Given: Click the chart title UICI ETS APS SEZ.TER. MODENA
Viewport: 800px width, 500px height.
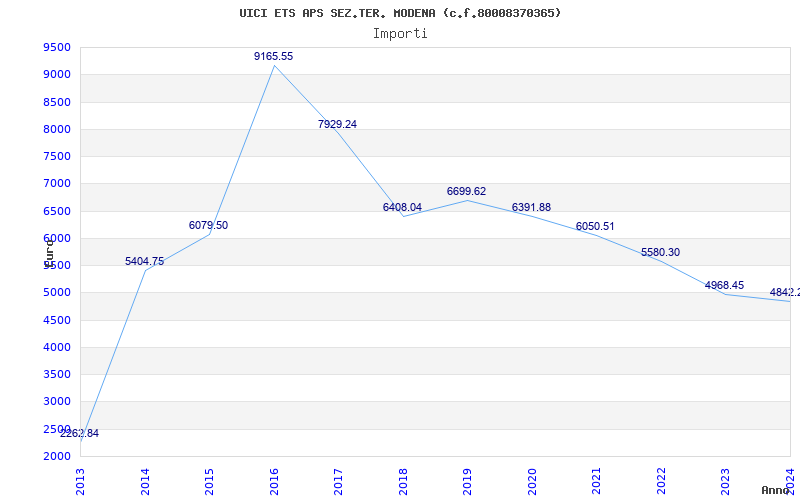Looking at the screenshot, I should click(400, 13).
